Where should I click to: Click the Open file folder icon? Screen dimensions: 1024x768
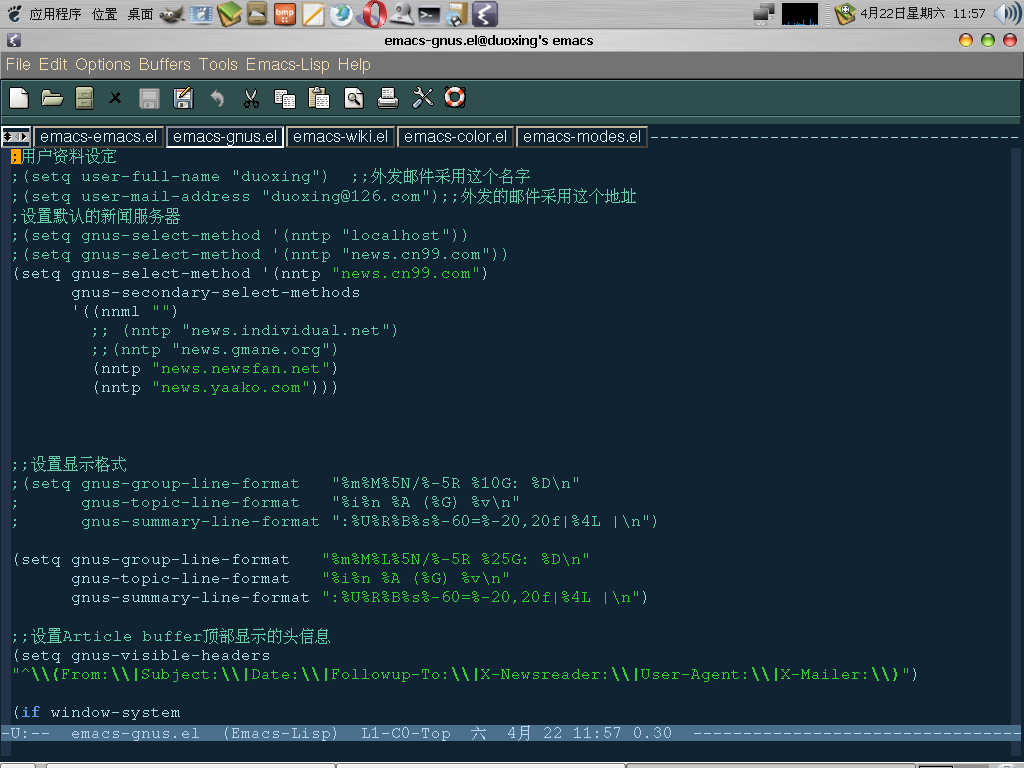[x=52, y=98]
